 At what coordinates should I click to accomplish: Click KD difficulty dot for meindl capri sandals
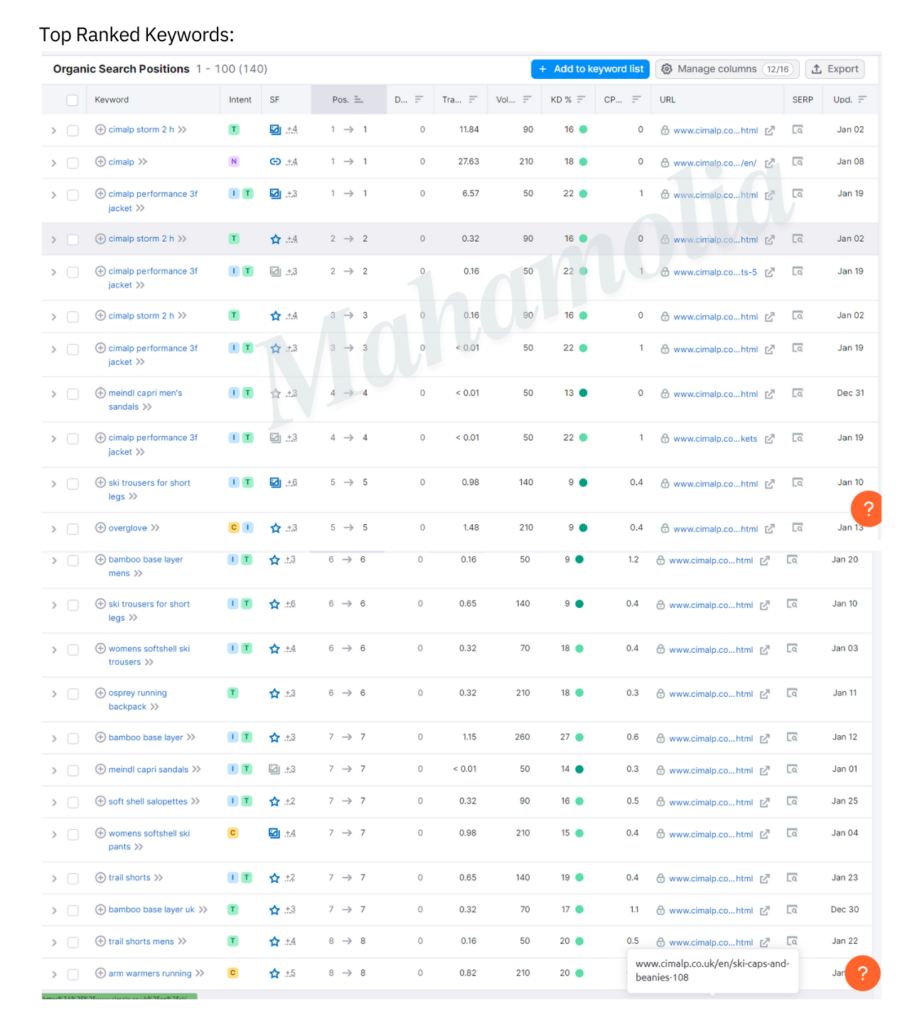[579, 769]
